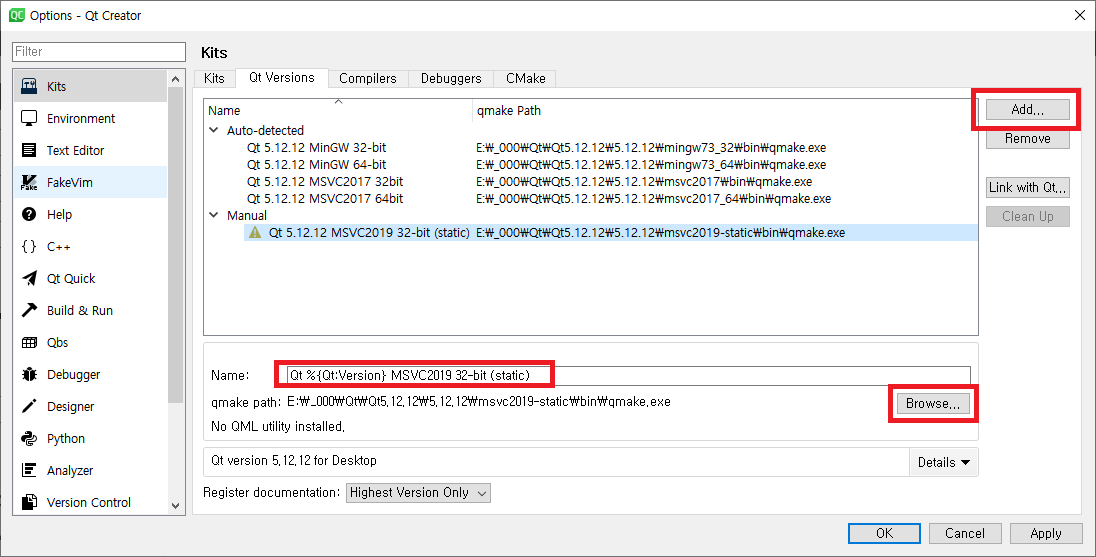Expand the Details section
This screenshot has width=1096, height=557.
pos(944,462)
